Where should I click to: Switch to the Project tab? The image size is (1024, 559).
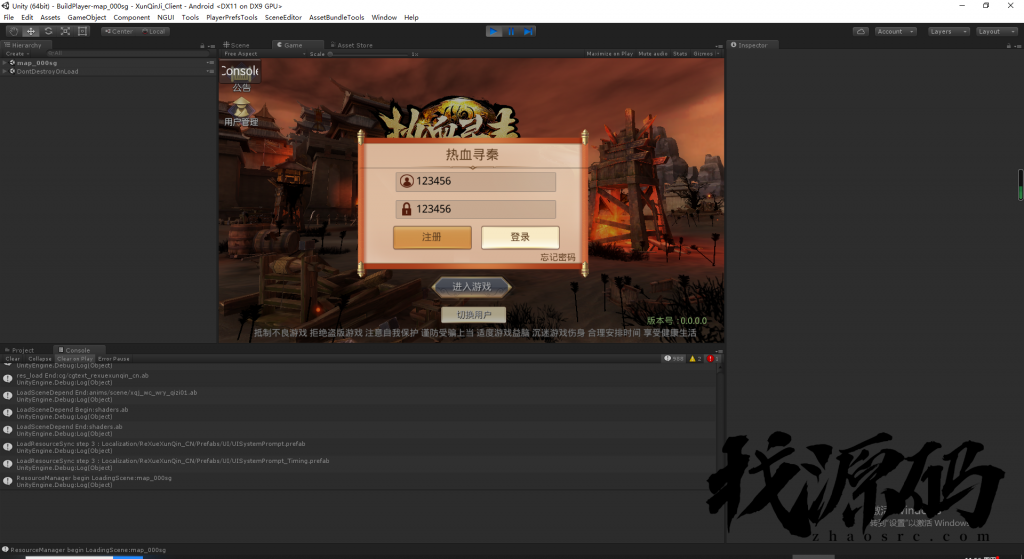[x=19, y=350]
